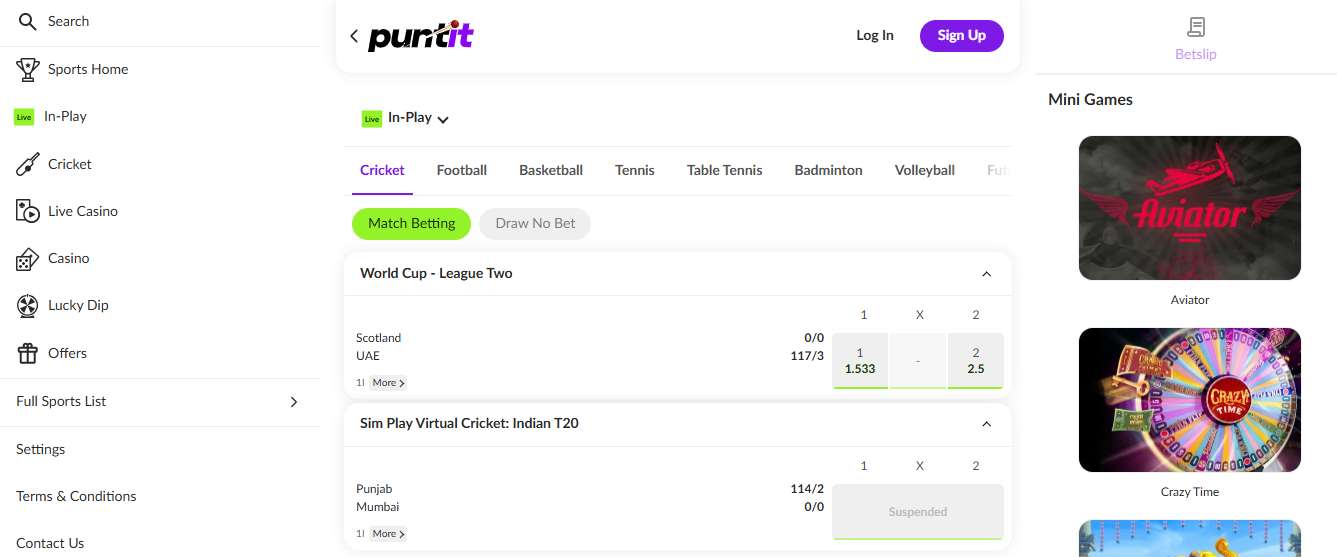Click the Search magnifier icon in sidebar
This screenshot has width=1337, height=557.
point(27,21)
